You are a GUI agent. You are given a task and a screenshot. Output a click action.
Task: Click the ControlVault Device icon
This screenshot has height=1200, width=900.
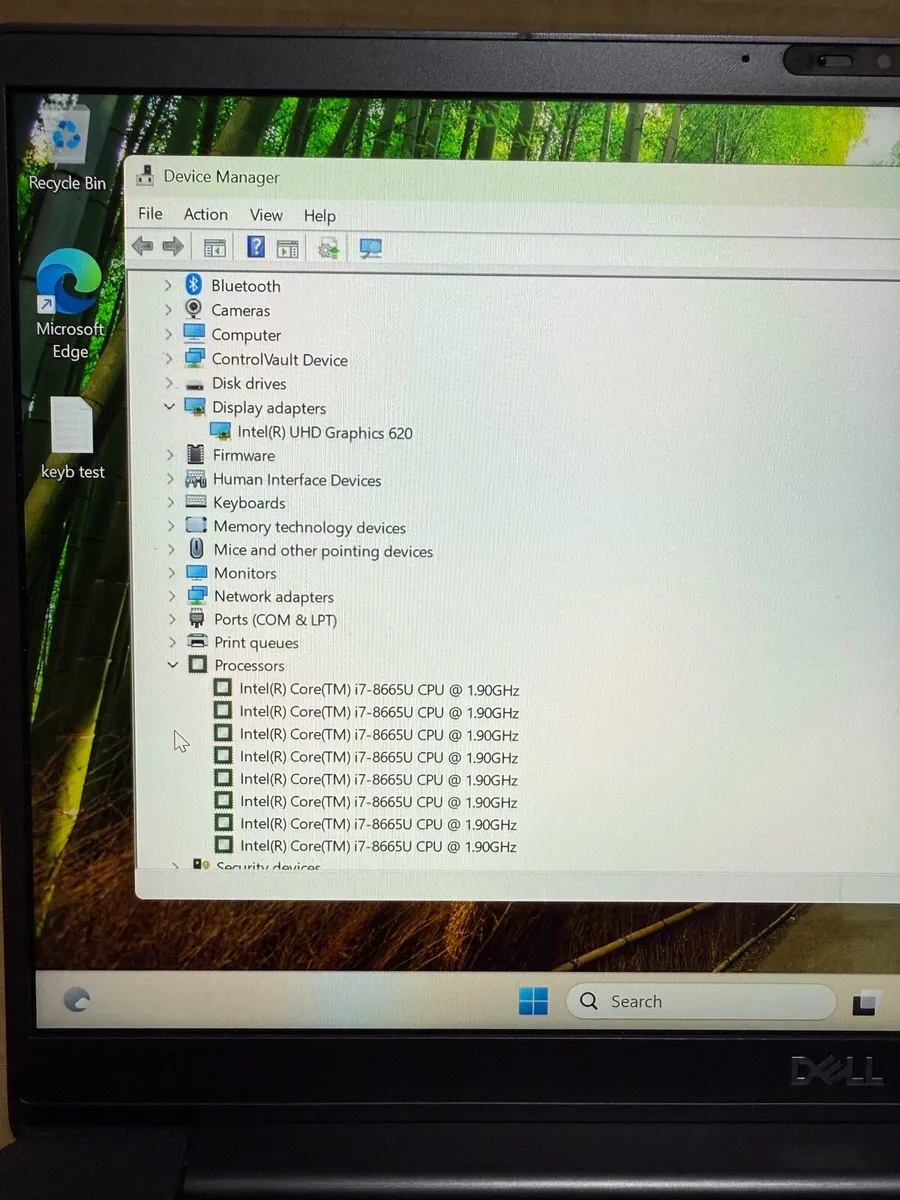pos(195,359)
